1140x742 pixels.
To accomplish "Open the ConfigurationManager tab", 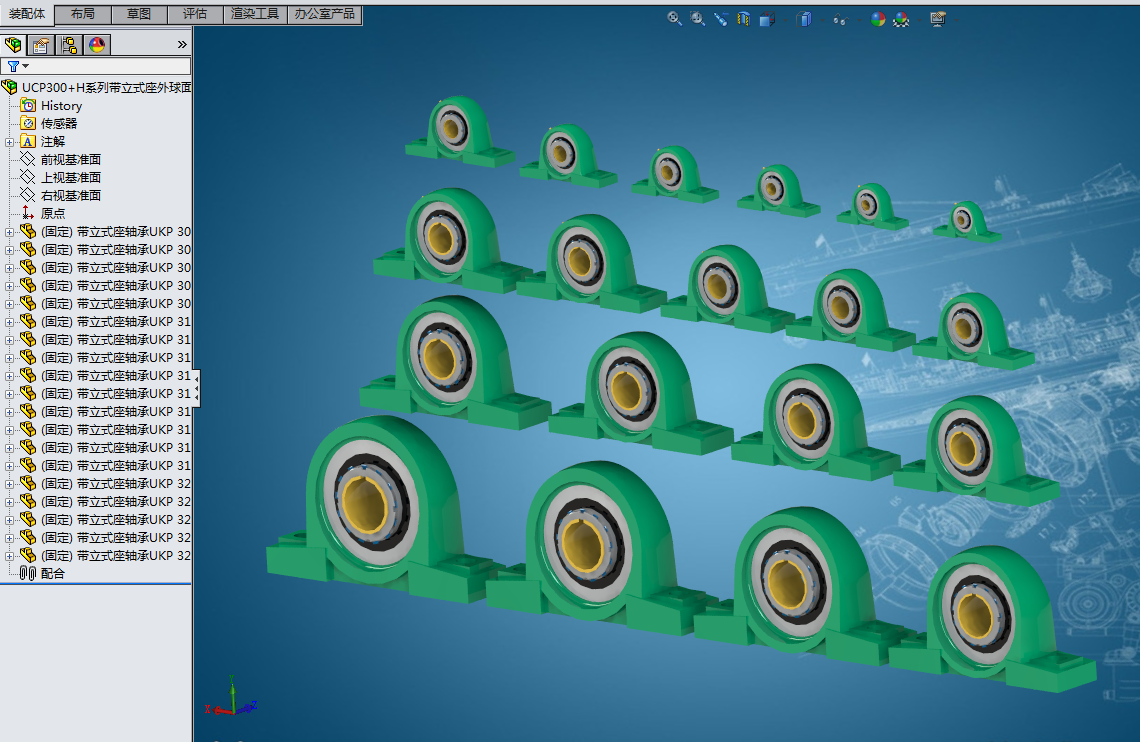I will pyautogui.click(x=69, y=45).
